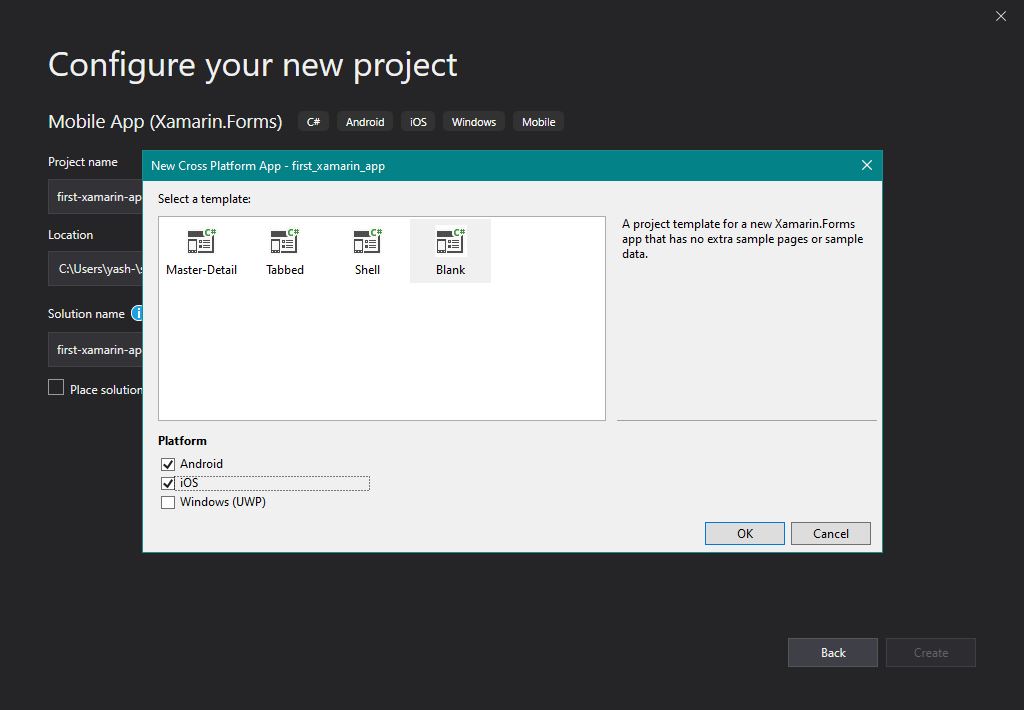
Task: Click the template description text
Action: 743,239
